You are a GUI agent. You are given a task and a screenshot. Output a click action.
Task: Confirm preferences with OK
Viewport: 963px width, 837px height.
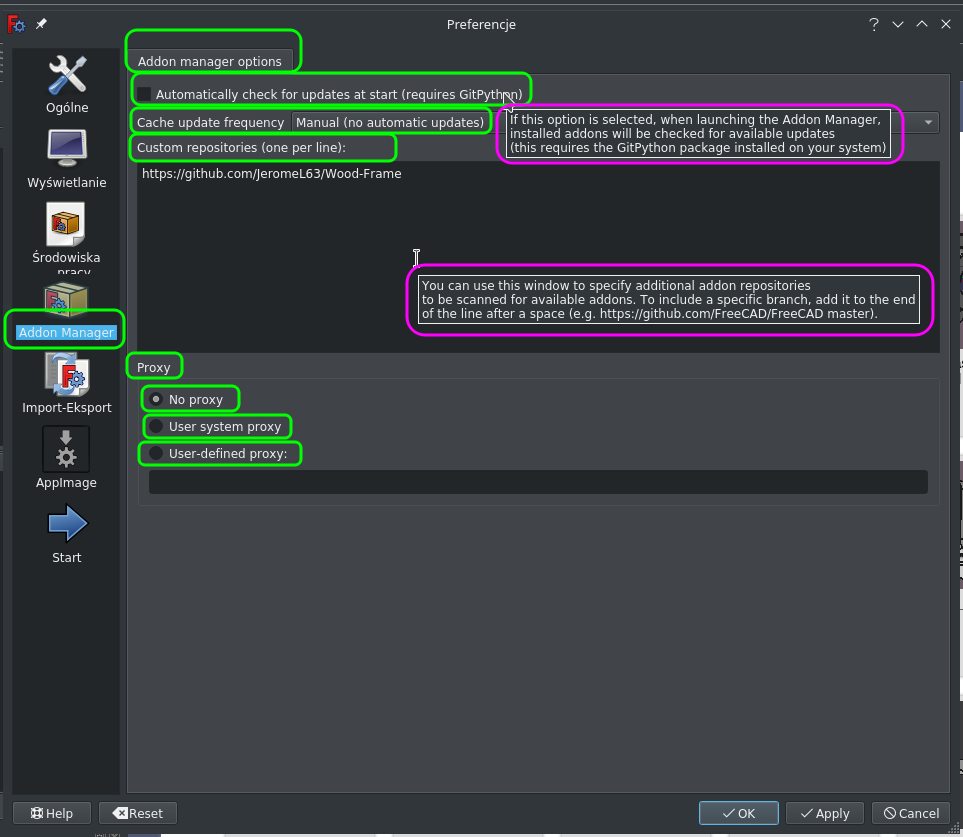738,813
